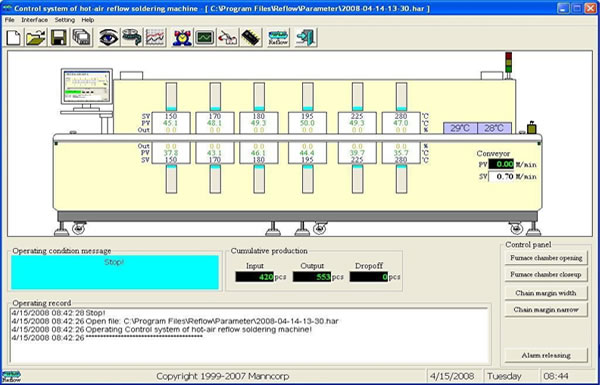Click Input count 420 display
Screen dimensions: 600x385
pyautogui.click(x=254, y=277)
